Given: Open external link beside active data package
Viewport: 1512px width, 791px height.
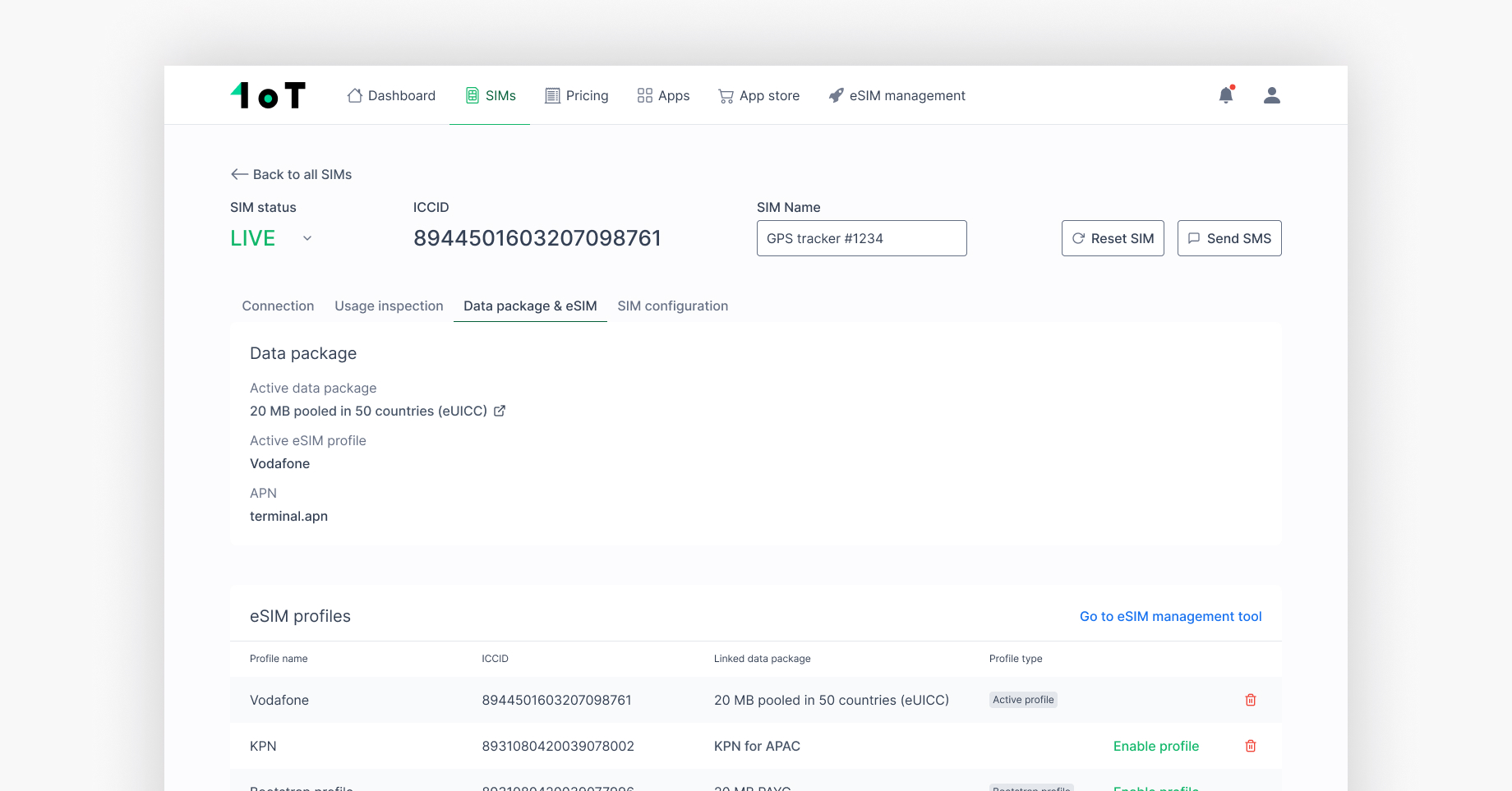Looking at the screenshot, I should tap(500, 411).
